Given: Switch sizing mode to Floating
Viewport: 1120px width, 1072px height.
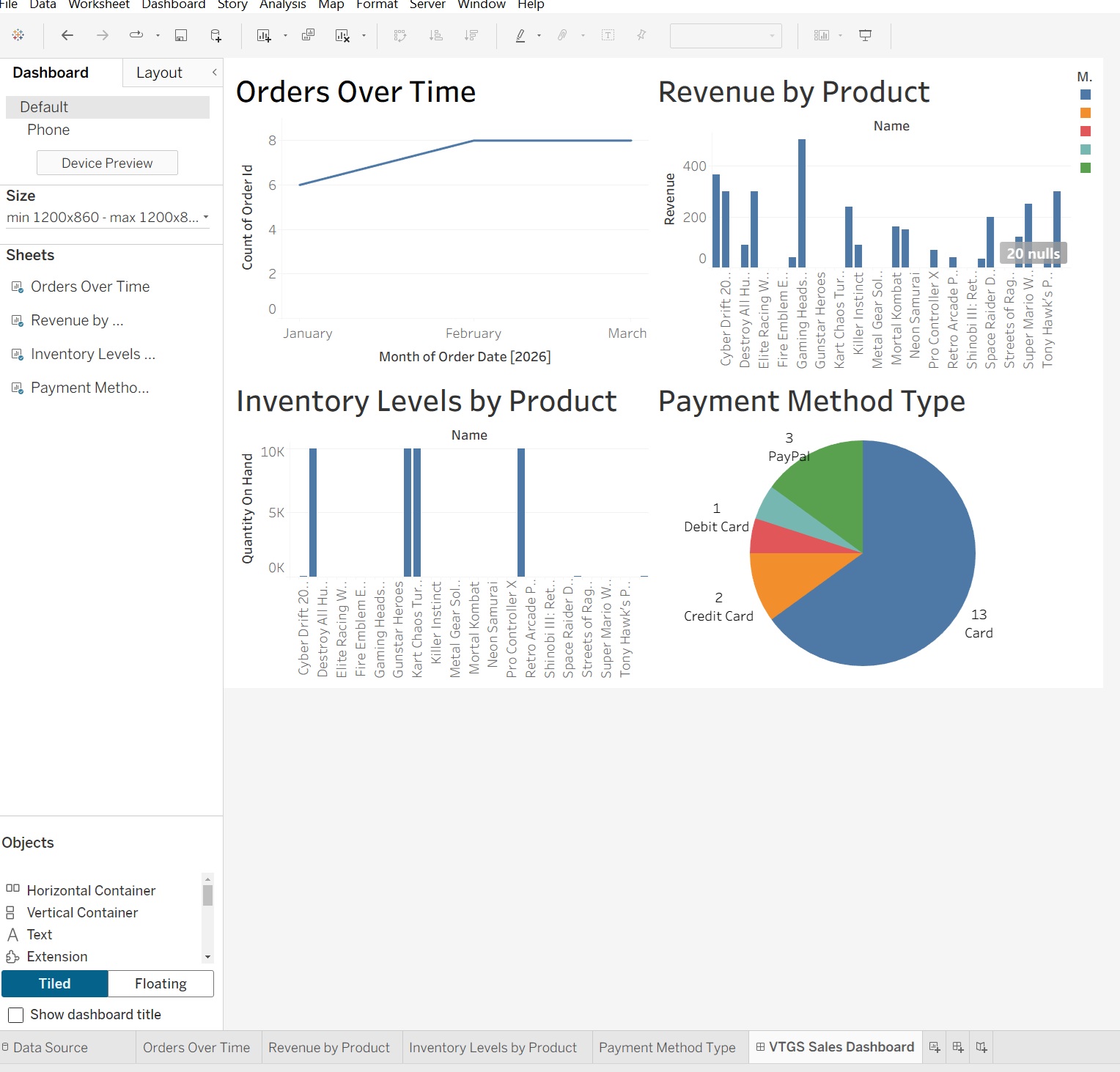Looking at the screenshot, I should click(x=160, y=983).
